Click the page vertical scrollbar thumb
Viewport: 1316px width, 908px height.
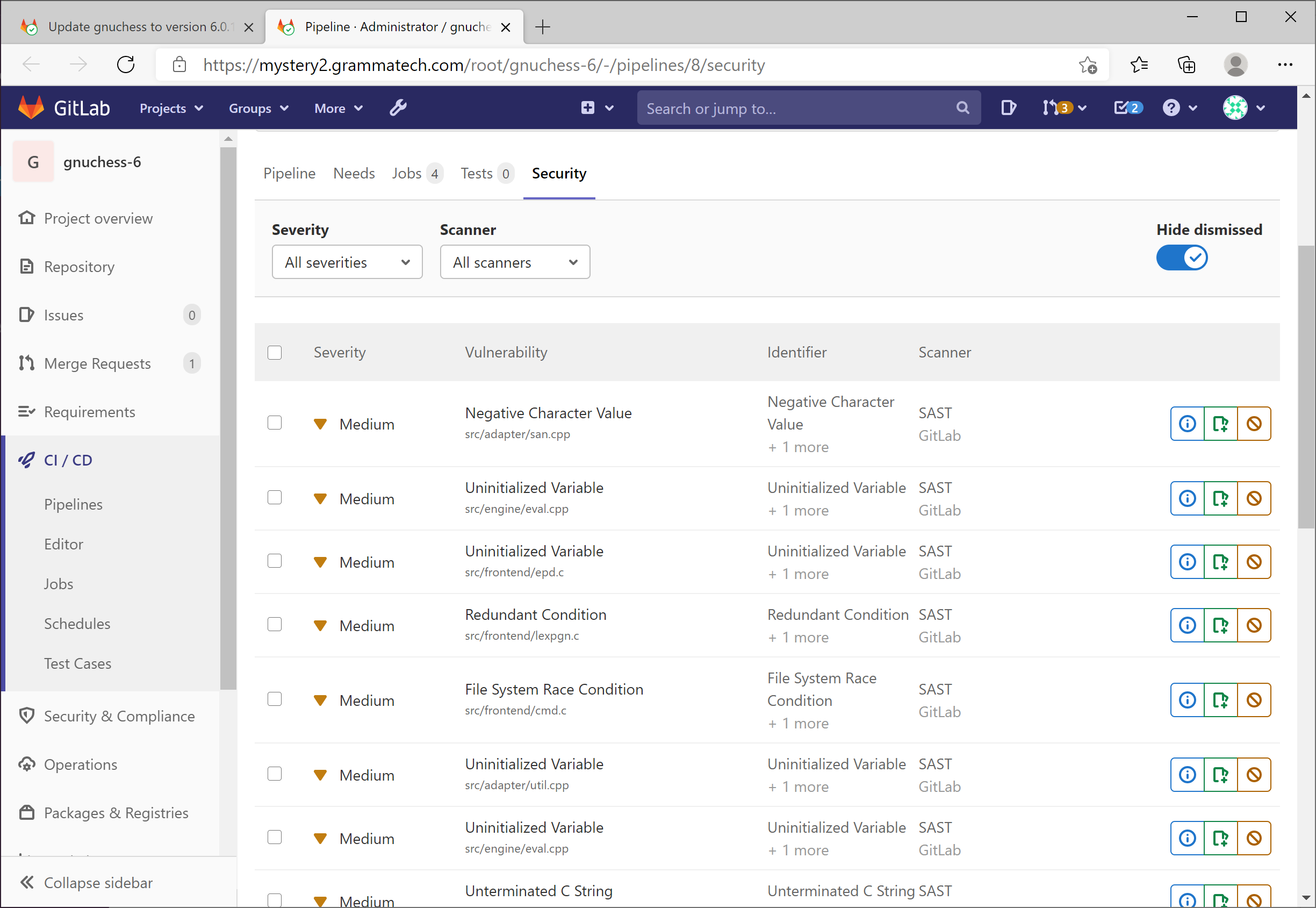1306,387
